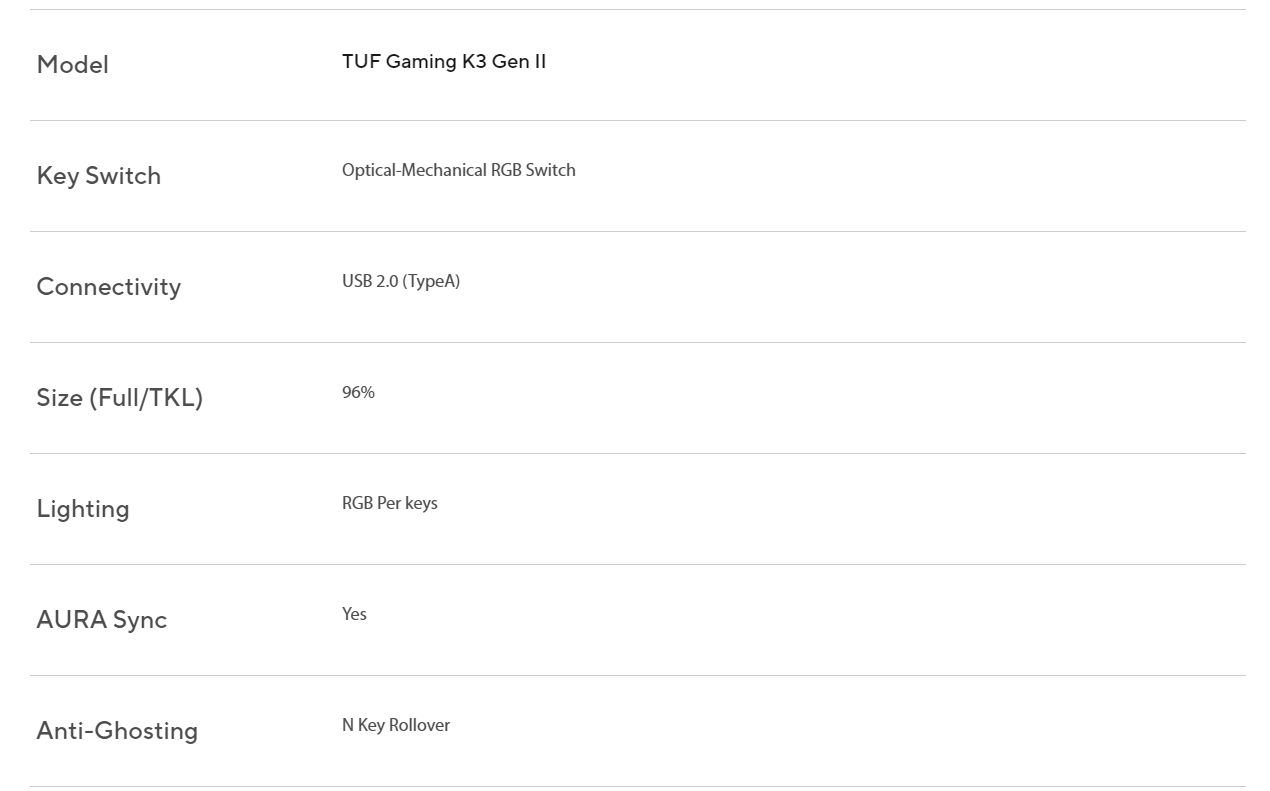Click divider line between Key Switch and Connectivity
This screenshot has height=791, width=1270.
(x=638, y=232)
